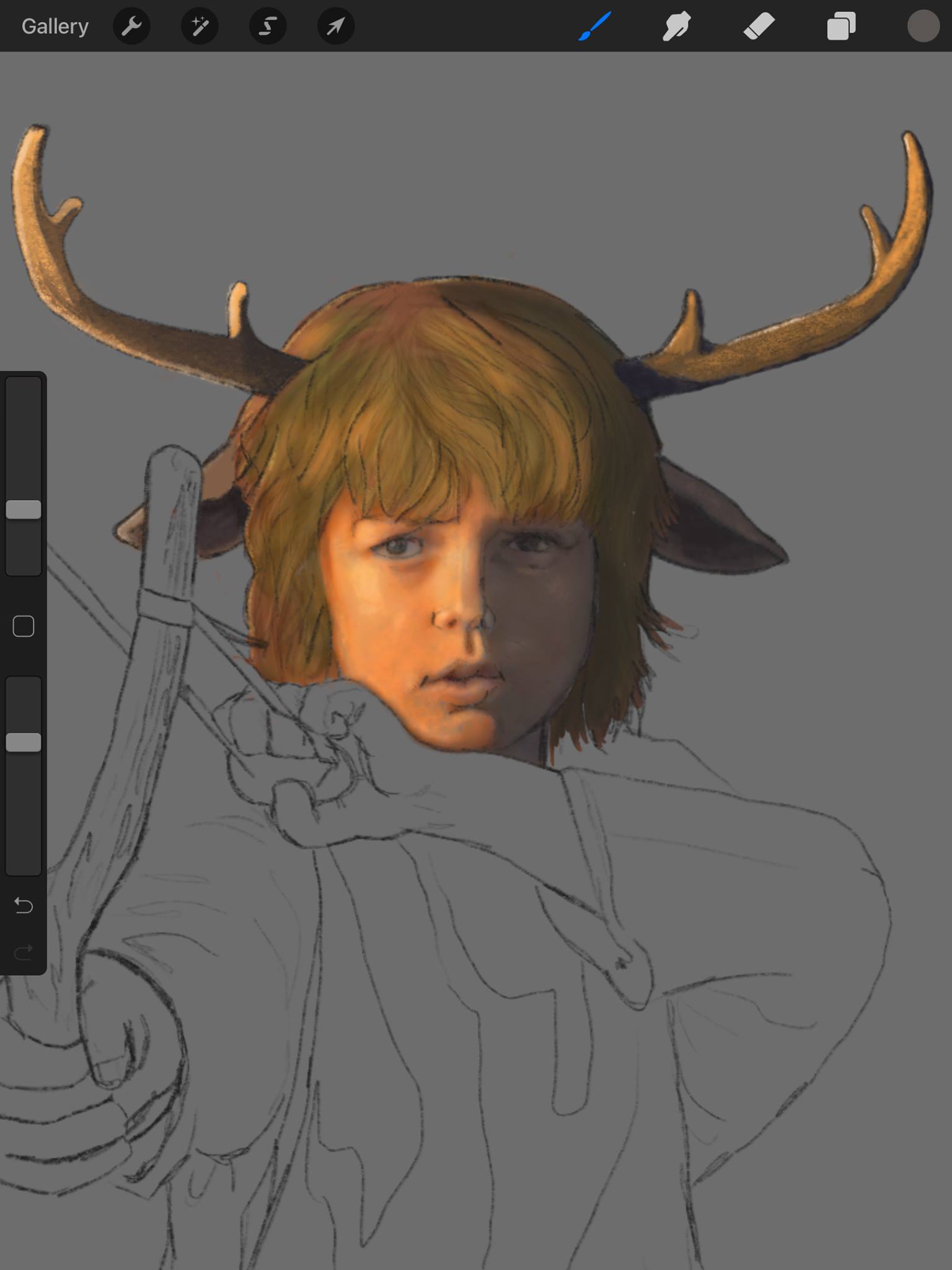The height and width of the screenshot is (1270, 952).
Task: Open the Layers panel
Action: click(x=841, y=27)
